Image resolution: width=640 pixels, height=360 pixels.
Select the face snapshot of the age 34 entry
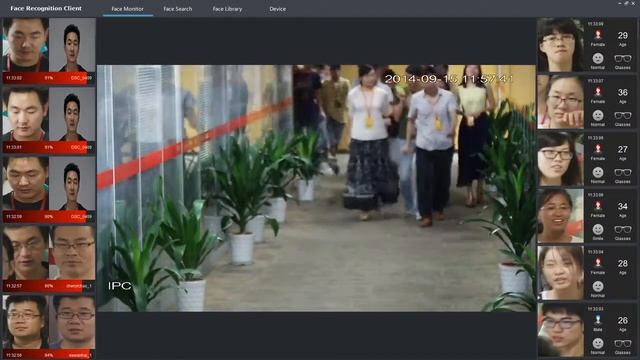(x=560, y=216)
